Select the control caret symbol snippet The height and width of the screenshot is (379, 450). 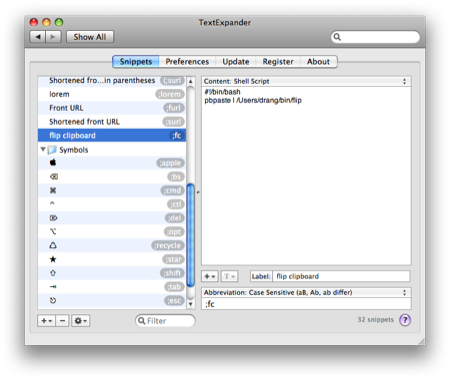click(112, 204)
